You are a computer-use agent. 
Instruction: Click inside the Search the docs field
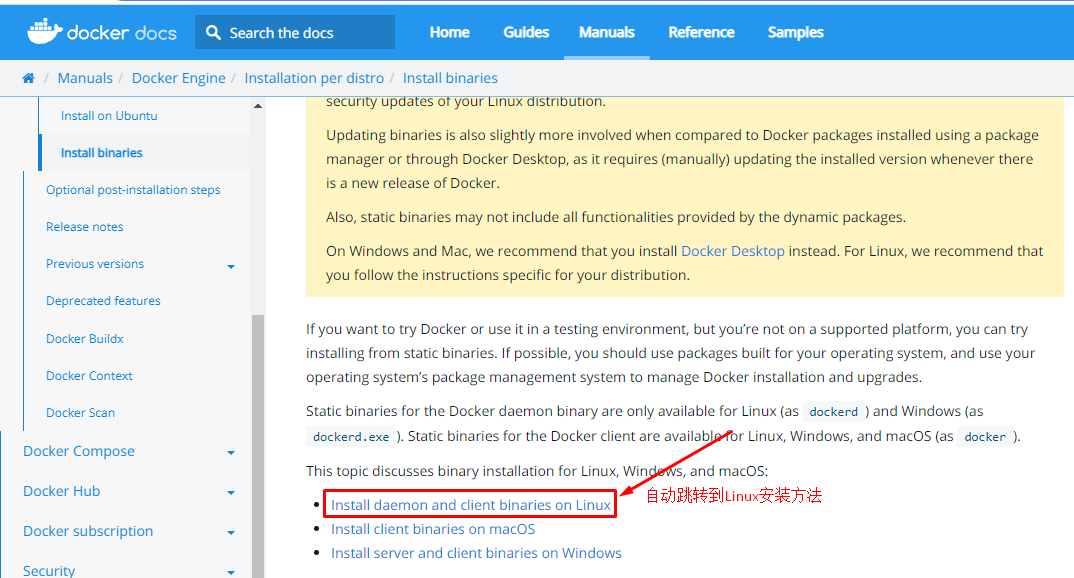(290, 32)
